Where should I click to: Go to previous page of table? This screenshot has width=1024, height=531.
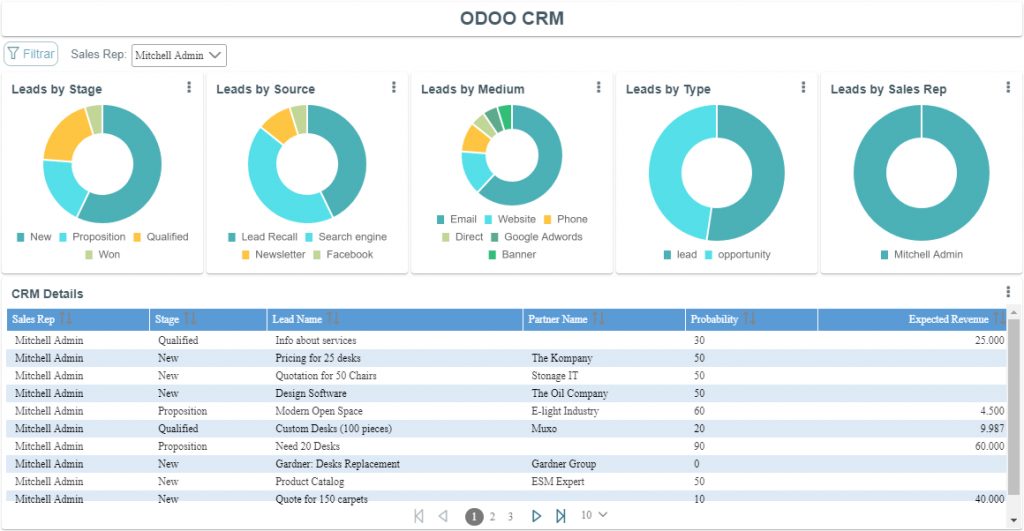(x=443, y=516)
